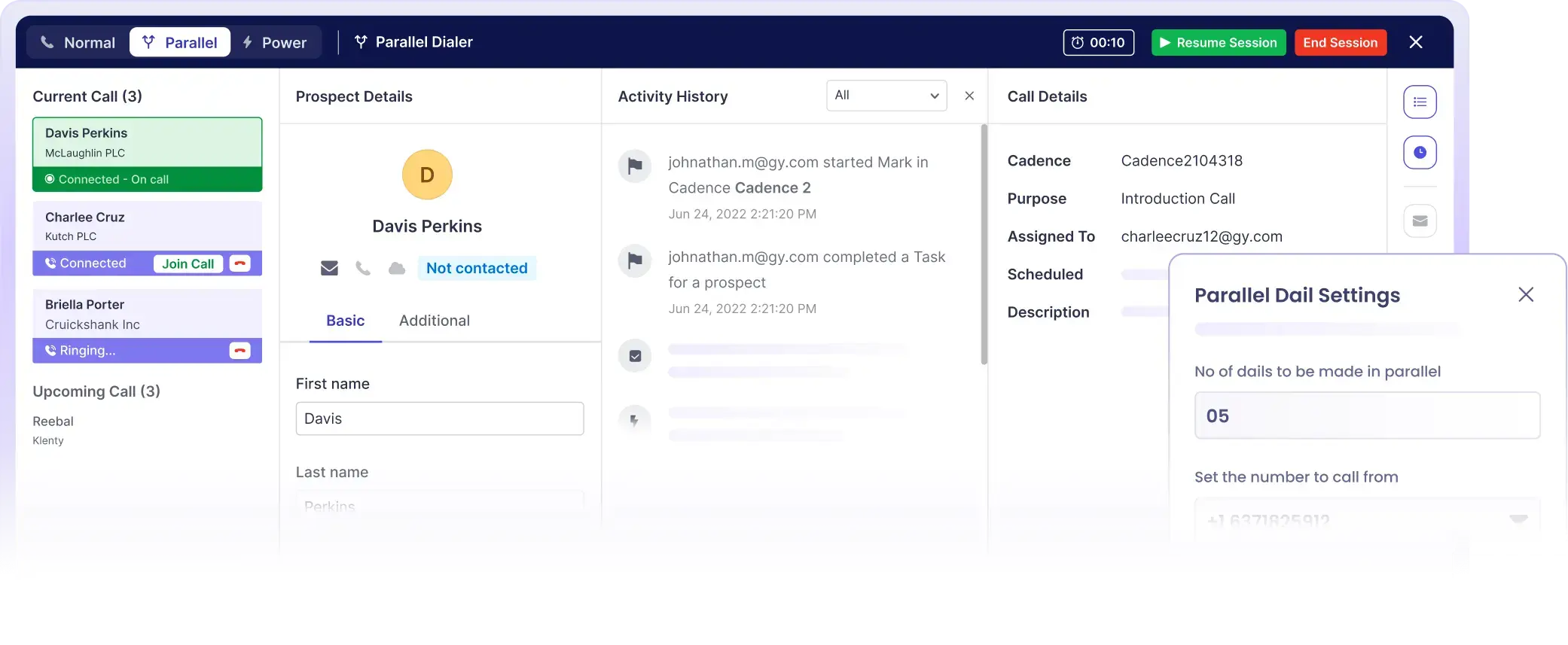The width and height of the screenshot is (1568, 645).
Task: Click the envelope icon under Davis Perkins
Action: [x=329, y=269]
